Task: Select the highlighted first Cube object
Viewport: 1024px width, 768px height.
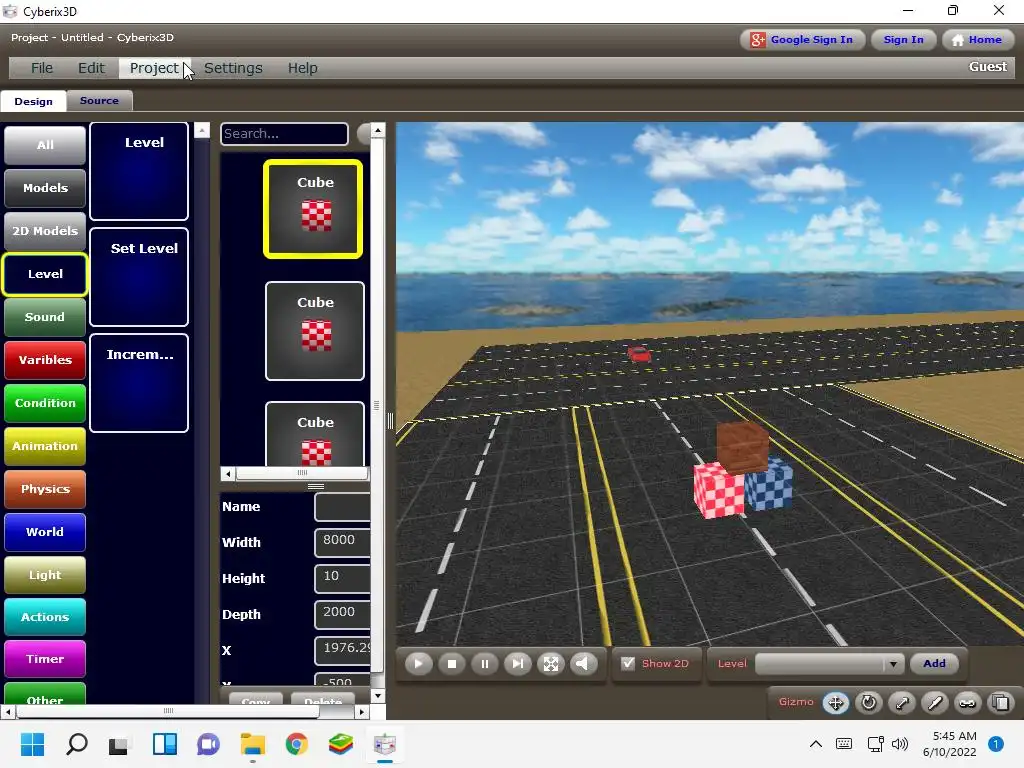Action: [313, 209]
